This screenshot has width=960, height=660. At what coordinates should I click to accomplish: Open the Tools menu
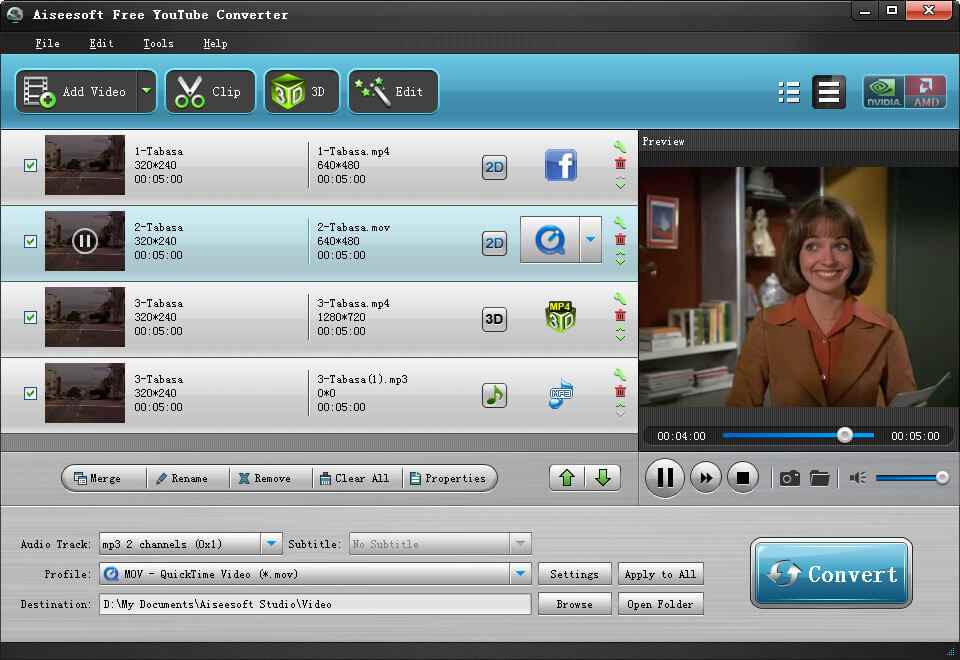click(x=158, y=43)
